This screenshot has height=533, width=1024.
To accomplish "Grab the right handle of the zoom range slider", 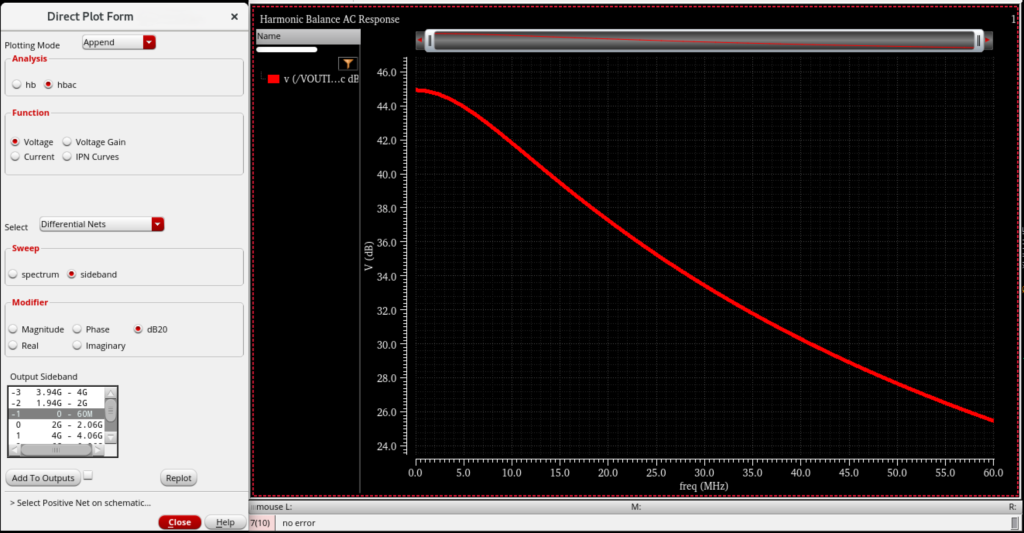I will (978, 41).
